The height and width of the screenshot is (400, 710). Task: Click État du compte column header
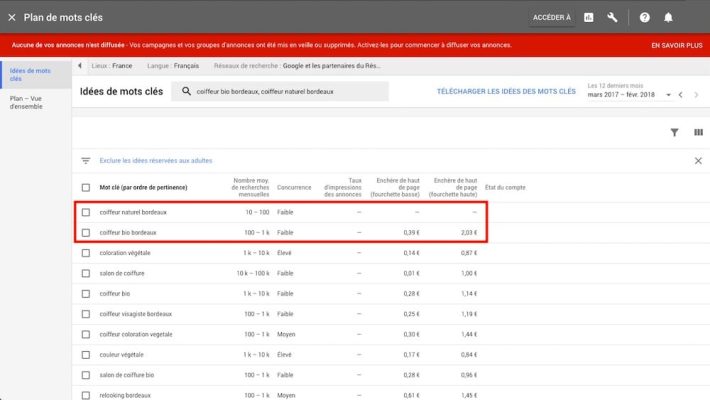(505, 187)
